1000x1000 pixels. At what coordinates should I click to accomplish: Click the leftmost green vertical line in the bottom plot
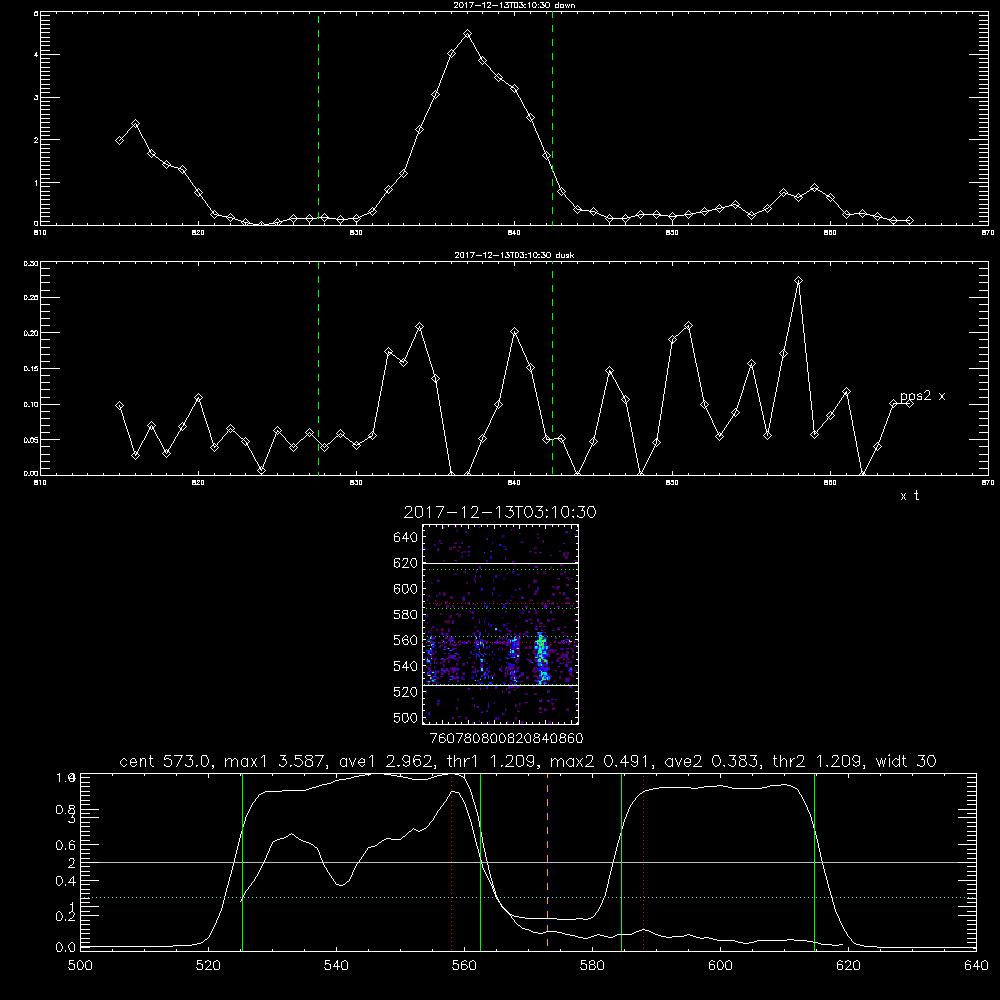click(x=242, y=861)
